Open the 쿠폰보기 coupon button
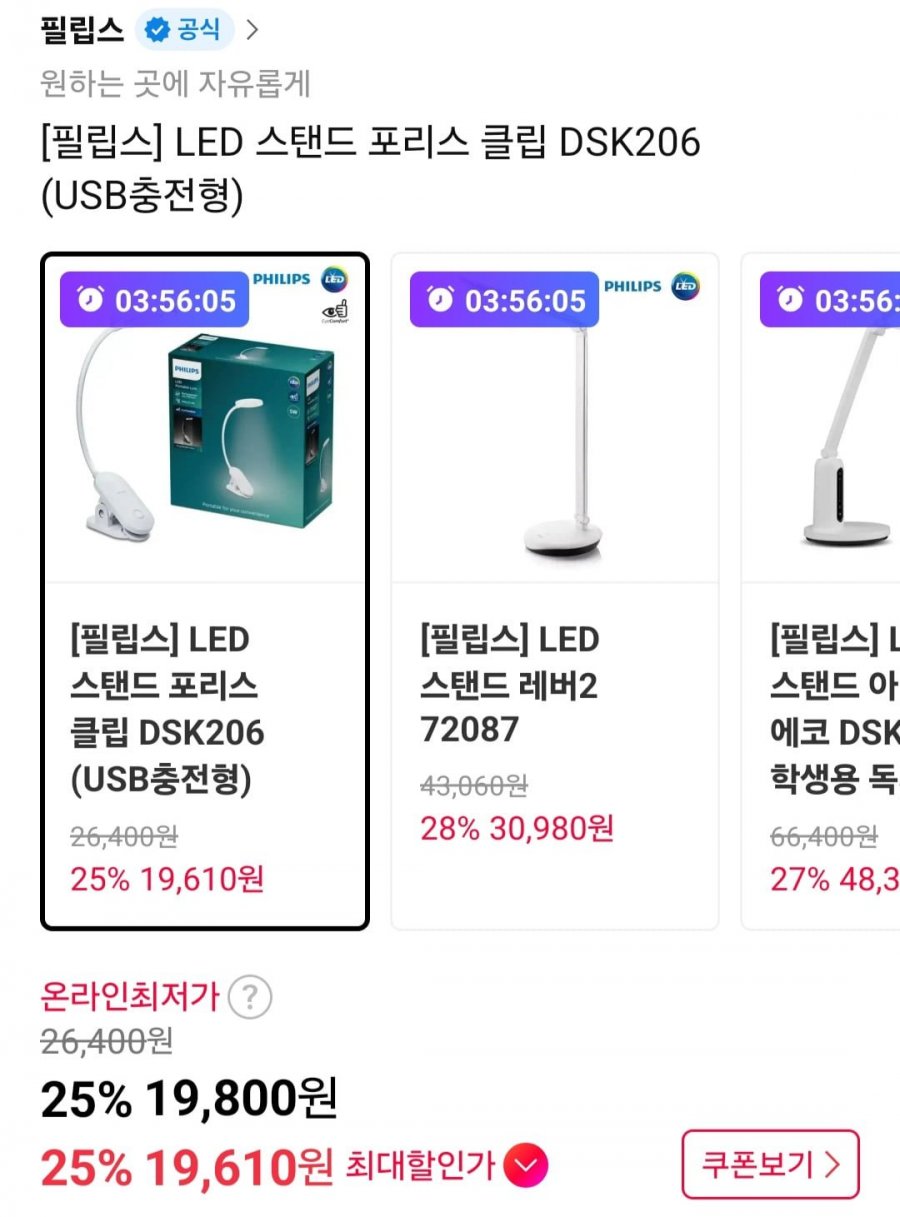This screenshot has width=900, height=1217. click(770, 1164)
